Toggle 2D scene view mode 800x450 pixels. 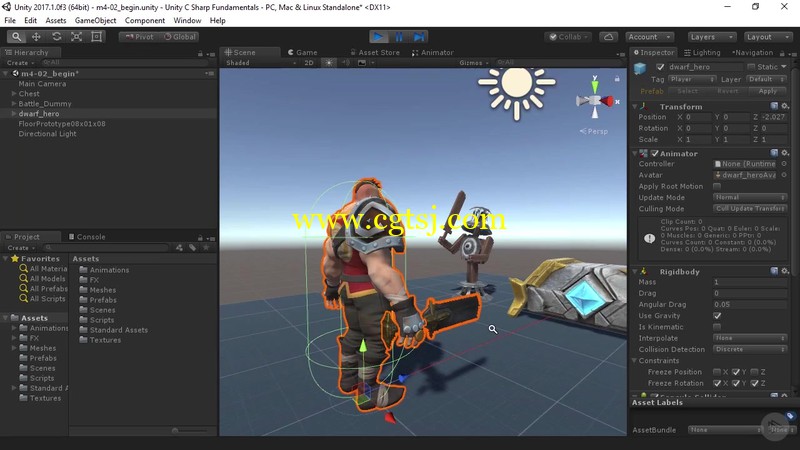[309, 63]
